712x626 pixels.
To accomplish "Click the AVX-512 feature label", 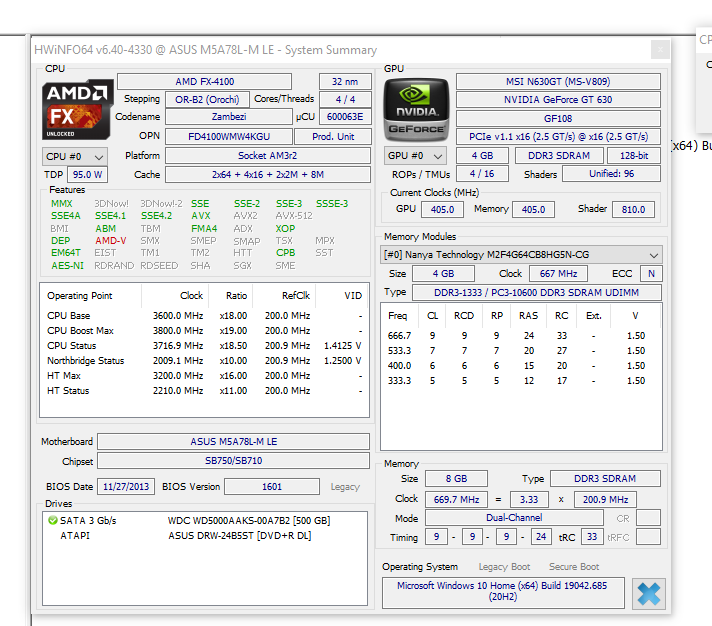I will tap(294, 216).
